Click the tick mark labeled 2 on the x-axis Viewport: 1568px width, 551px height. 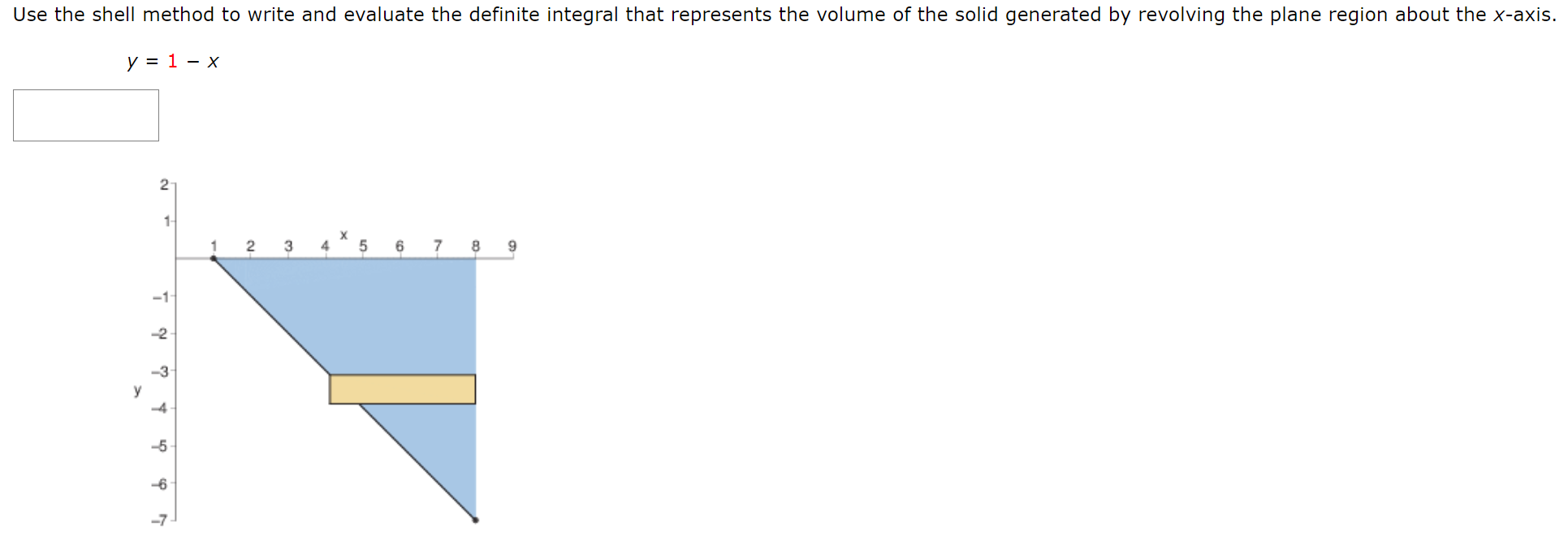(250, 245)
